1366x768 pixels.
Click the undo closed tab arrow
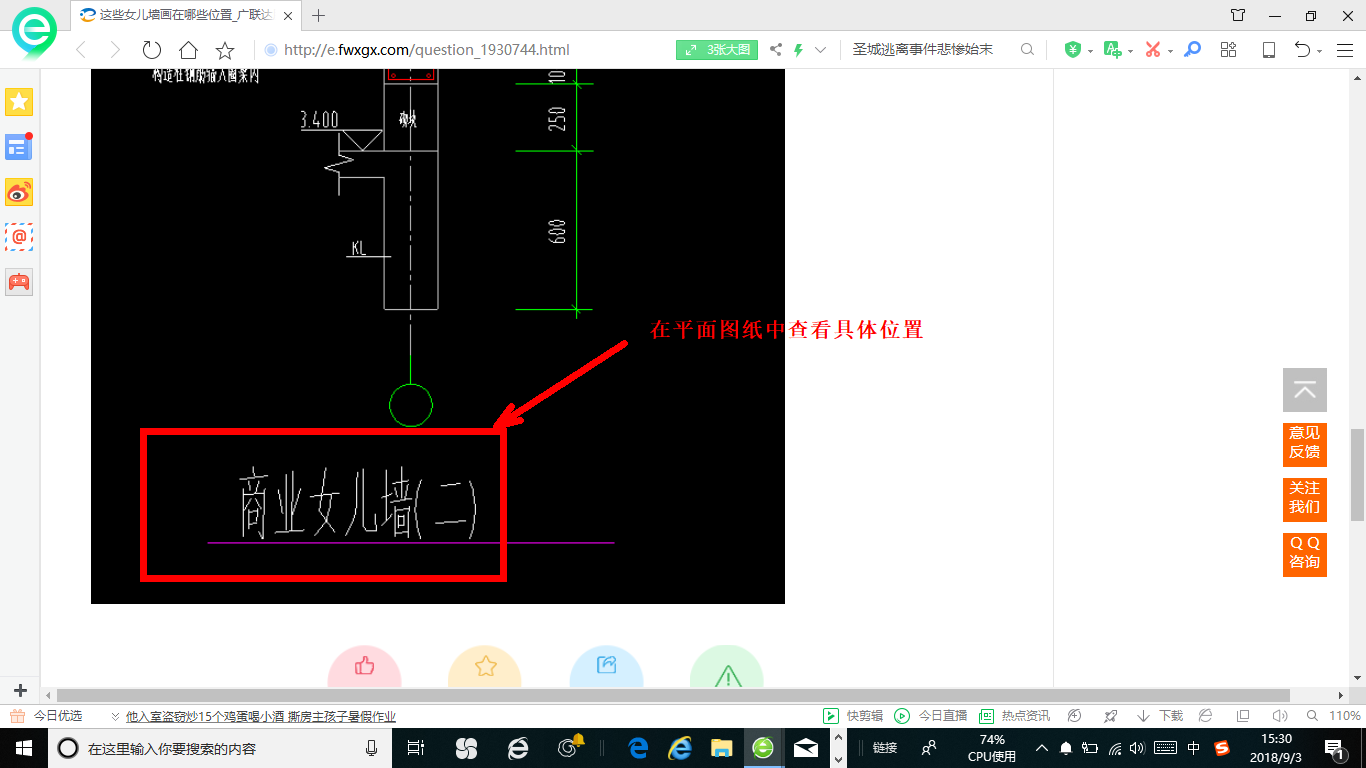click(1302, 50)
